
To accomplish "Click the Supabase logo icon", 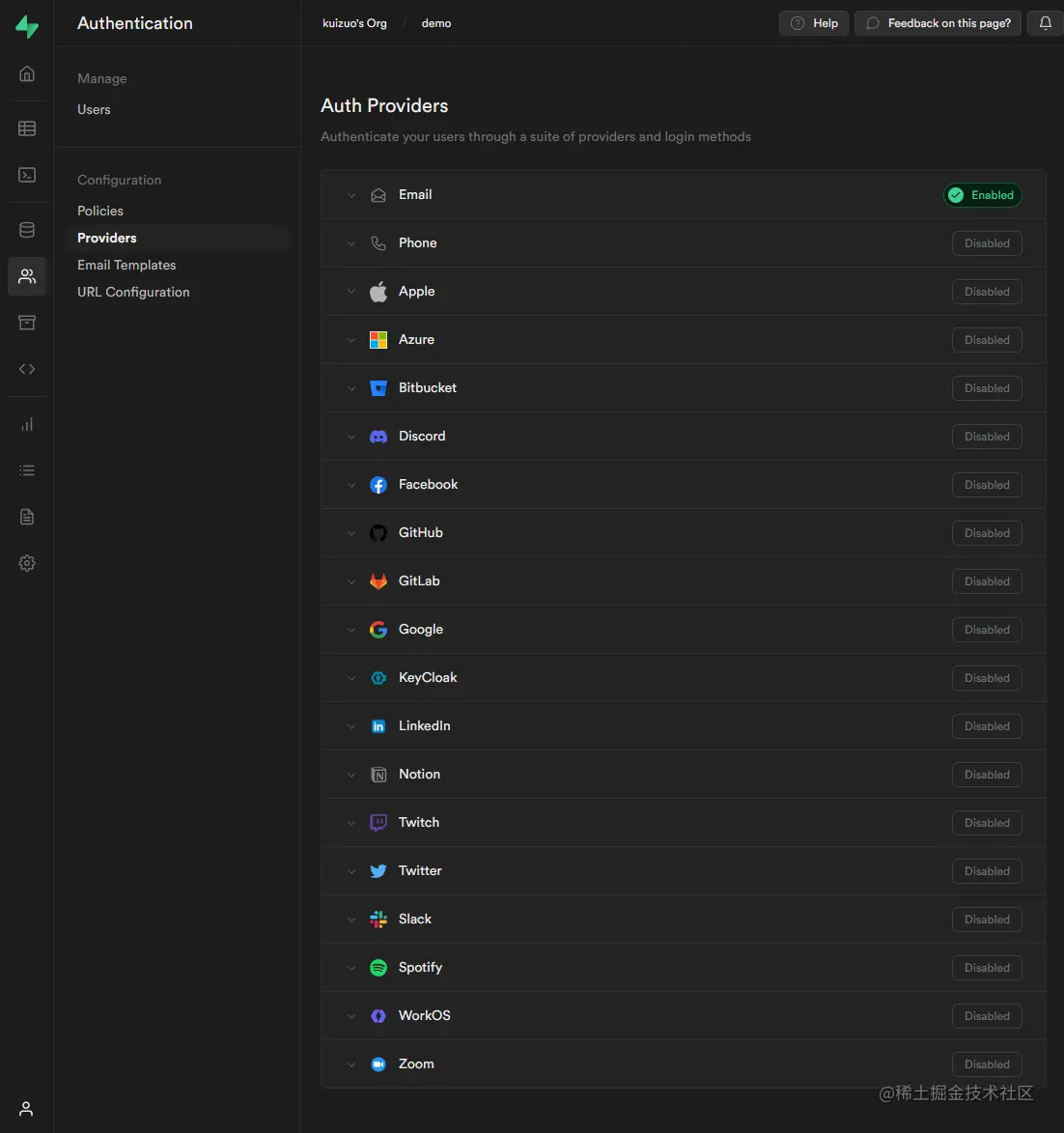I will [27, 26].
